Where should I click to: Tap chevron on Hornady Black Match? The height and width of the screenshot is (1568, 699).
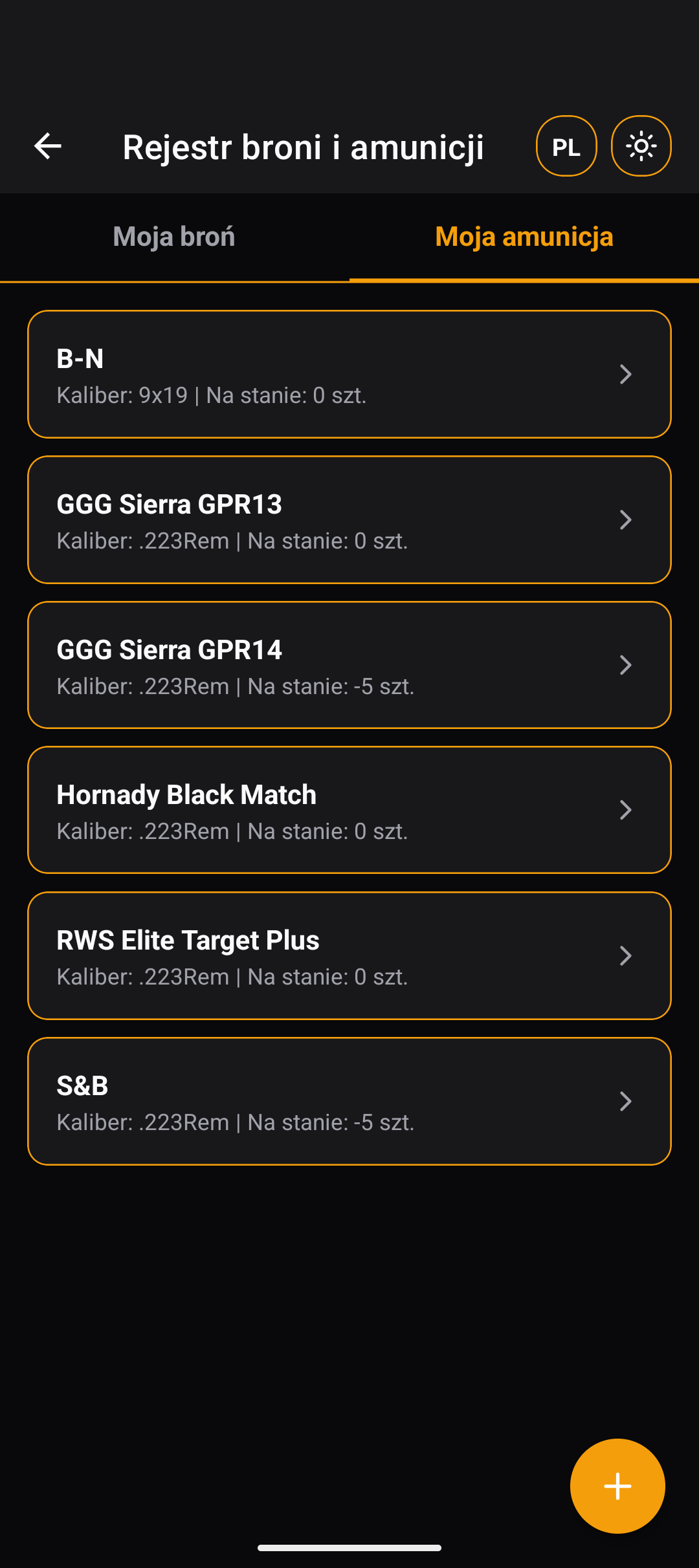625,810
